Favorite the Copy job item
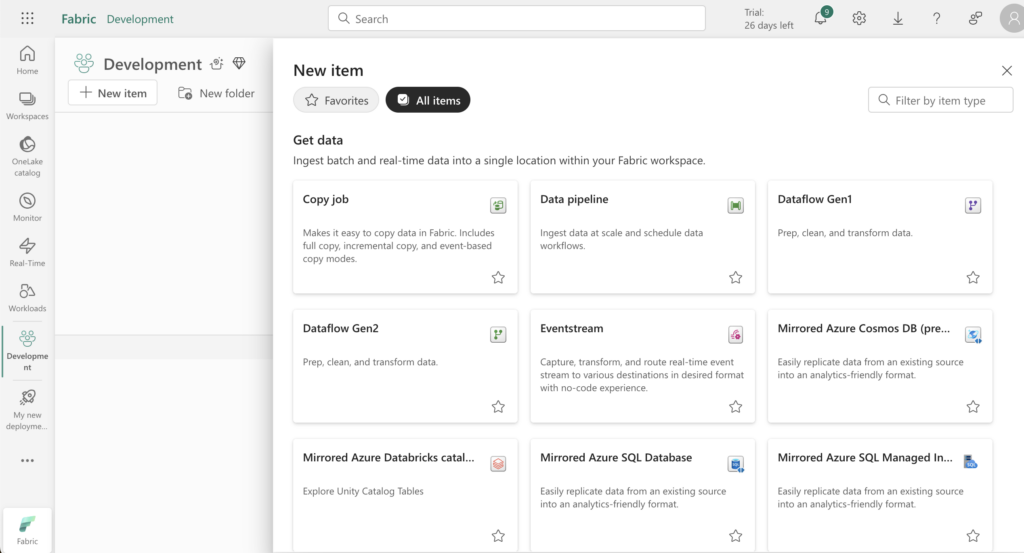The width and height of the screenshot is (1024, 553). pyautogui.click(x=498, y=277)
